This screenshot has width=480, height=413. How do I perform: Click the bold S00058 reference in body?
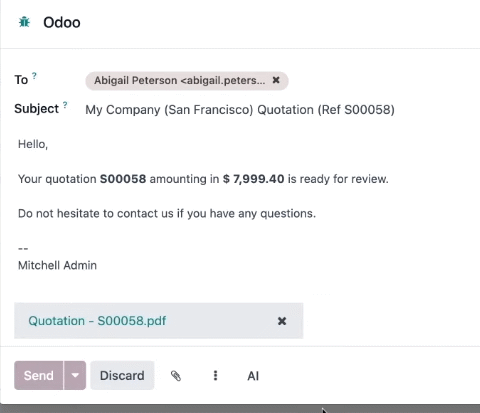[123, 179]
